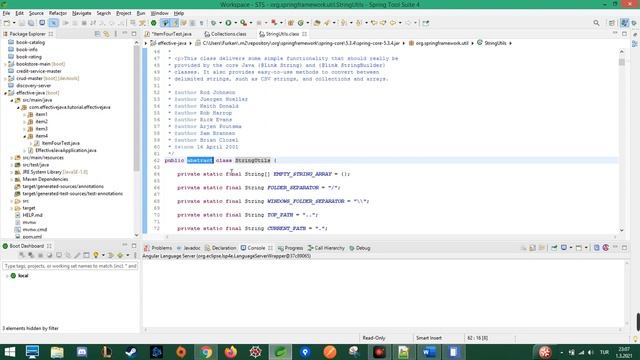Expand the bookstore-main project
Screen dimensions: 640x360
pyautogui.click(x=5, y=64)
